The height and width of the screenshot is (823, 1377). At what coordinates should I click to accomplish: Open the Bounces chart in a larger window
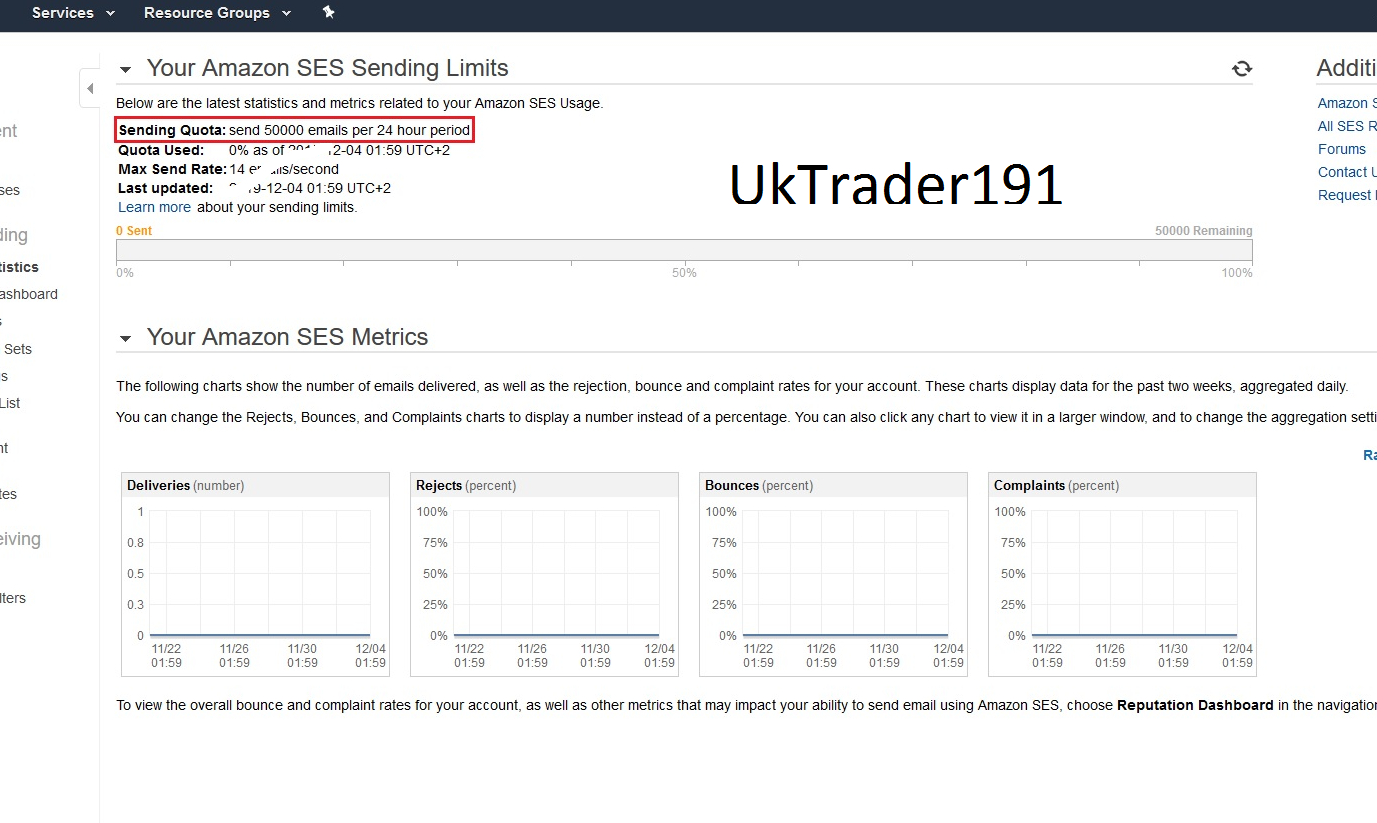pos(833,575)
